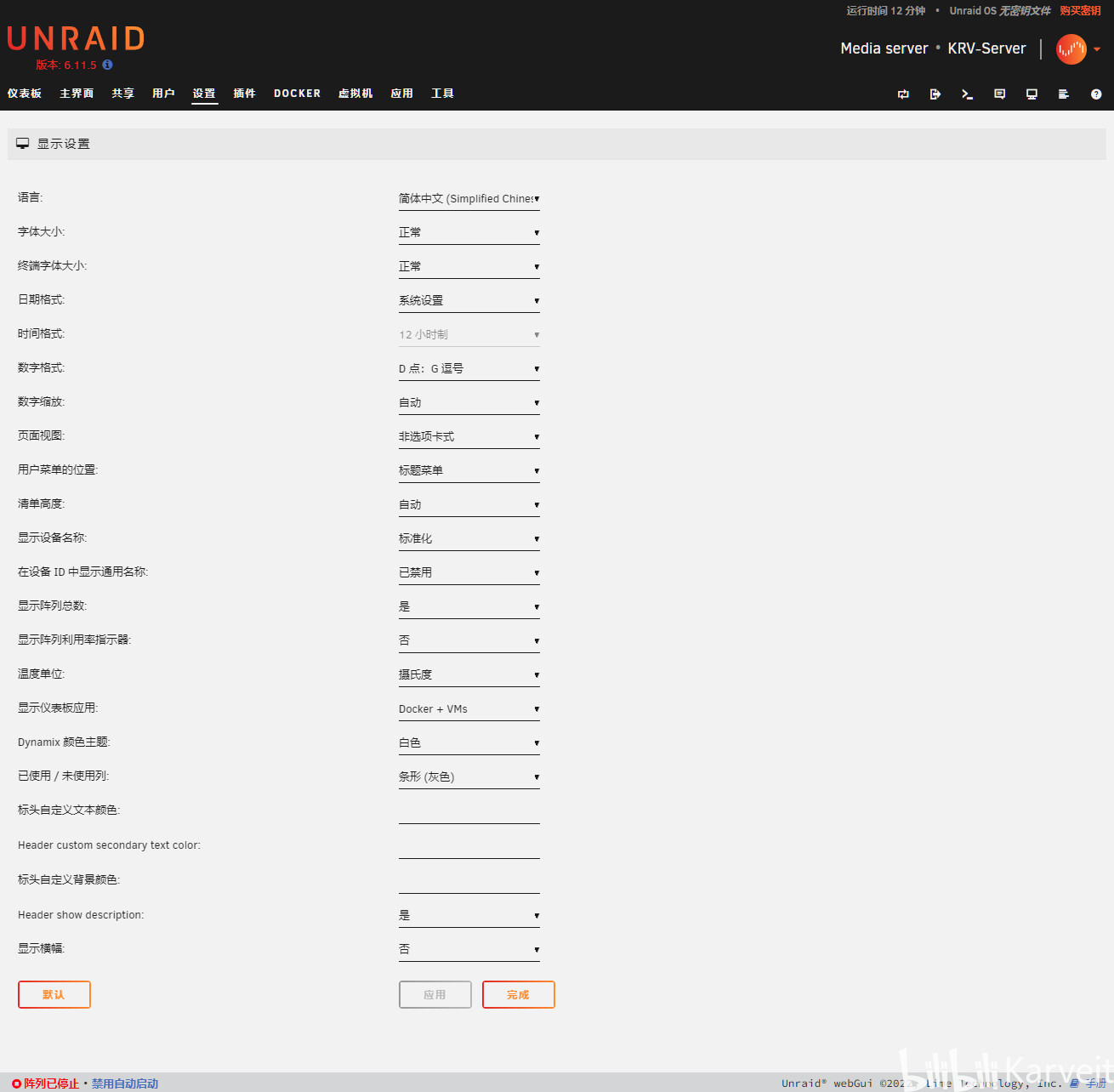Open the 显示横幅 dropdown
The width and height of the screenshot is (1114, 1092).
(x=469, y=950)
